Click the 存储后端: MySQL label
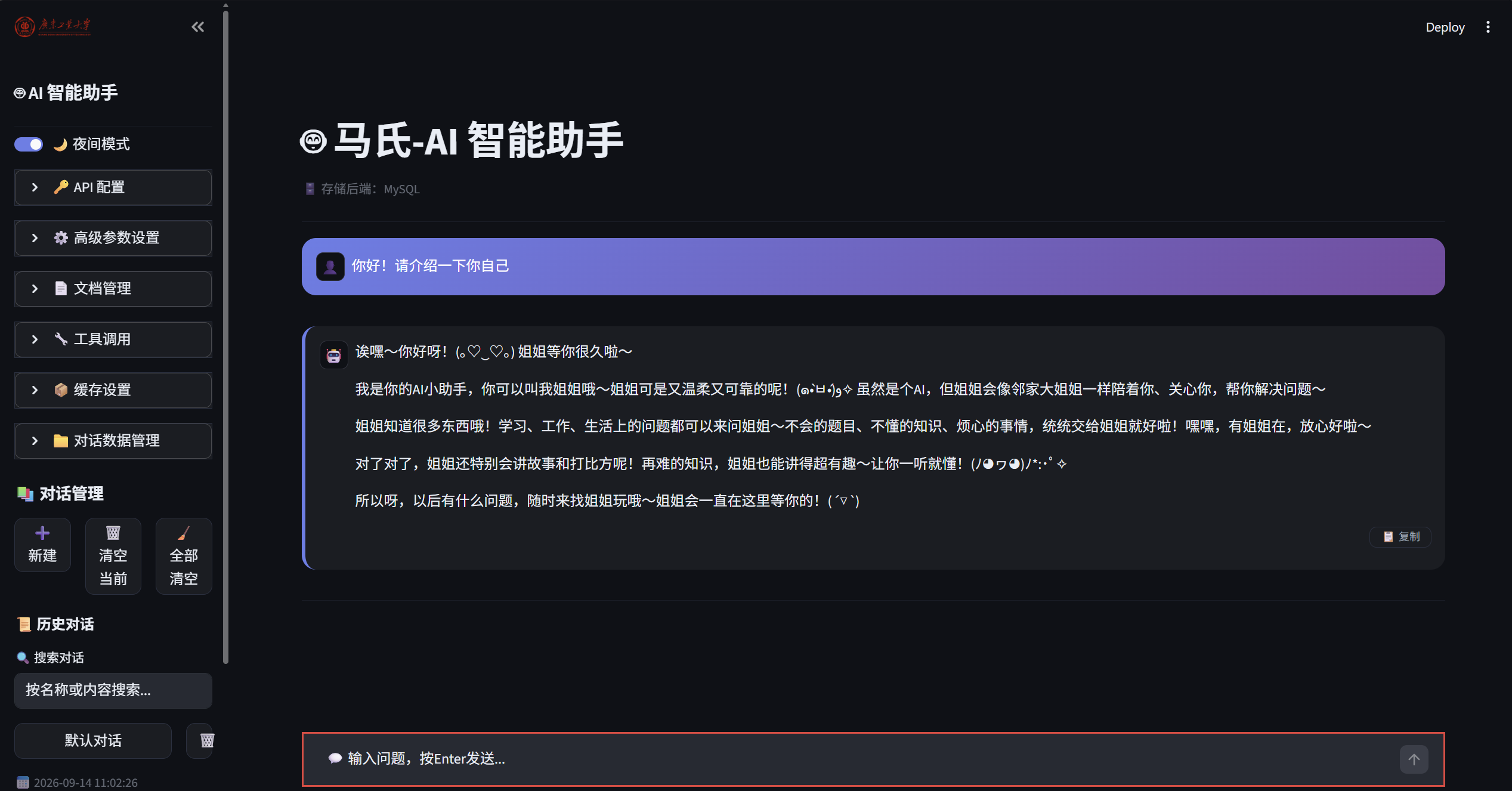This screenshot has height=791, width=1512. point(363,189)
